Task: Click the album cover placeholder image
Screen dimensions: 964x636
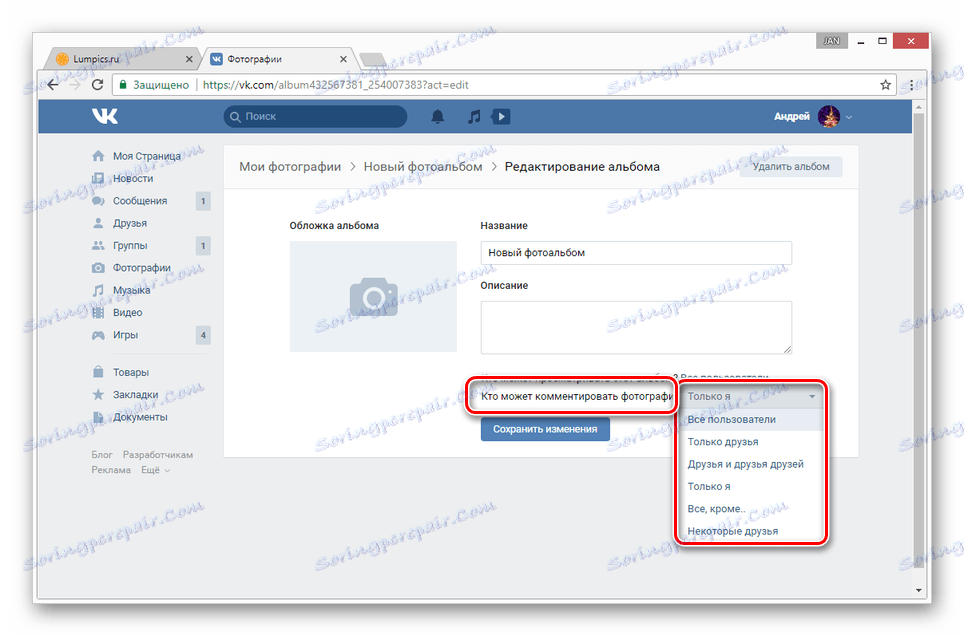Action: point(373,296)
